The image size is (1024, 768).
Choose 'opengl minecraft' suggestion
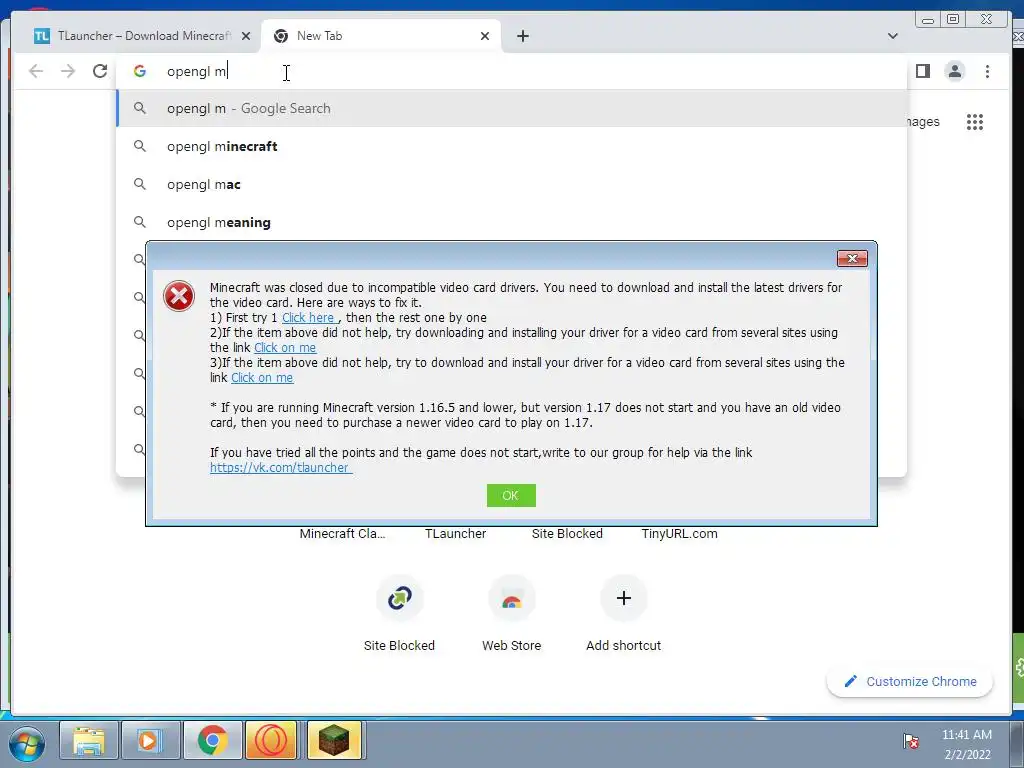pos(512,146)
